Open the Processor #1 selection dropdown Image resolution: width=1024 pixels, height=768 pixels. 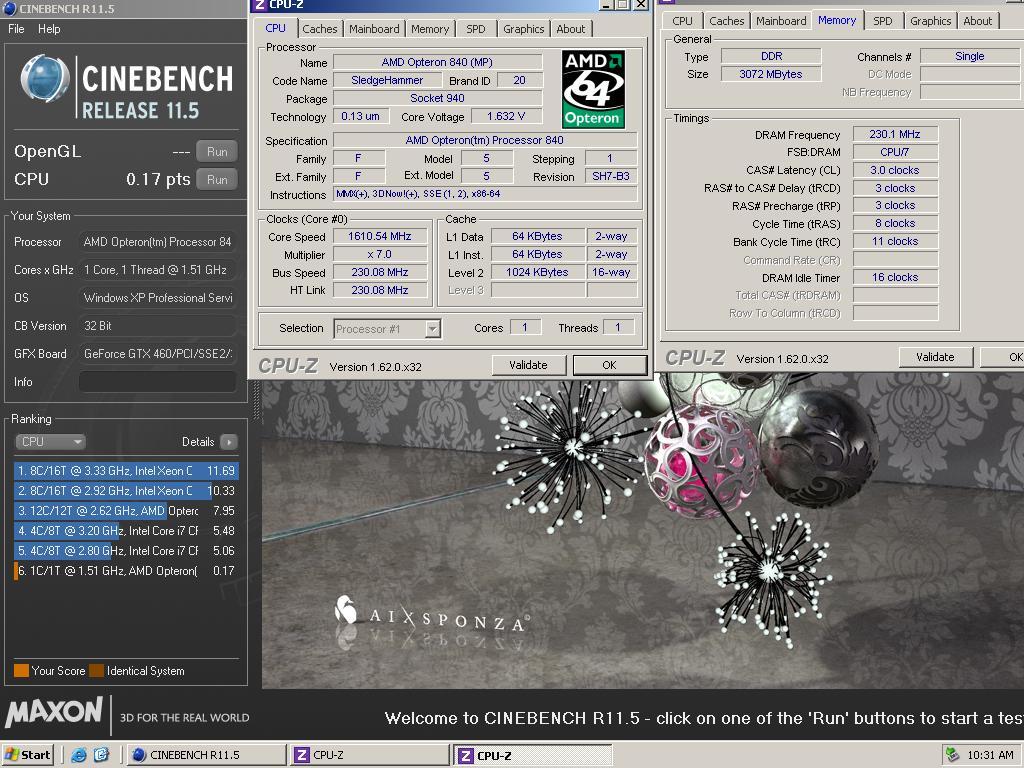point(387,329)
